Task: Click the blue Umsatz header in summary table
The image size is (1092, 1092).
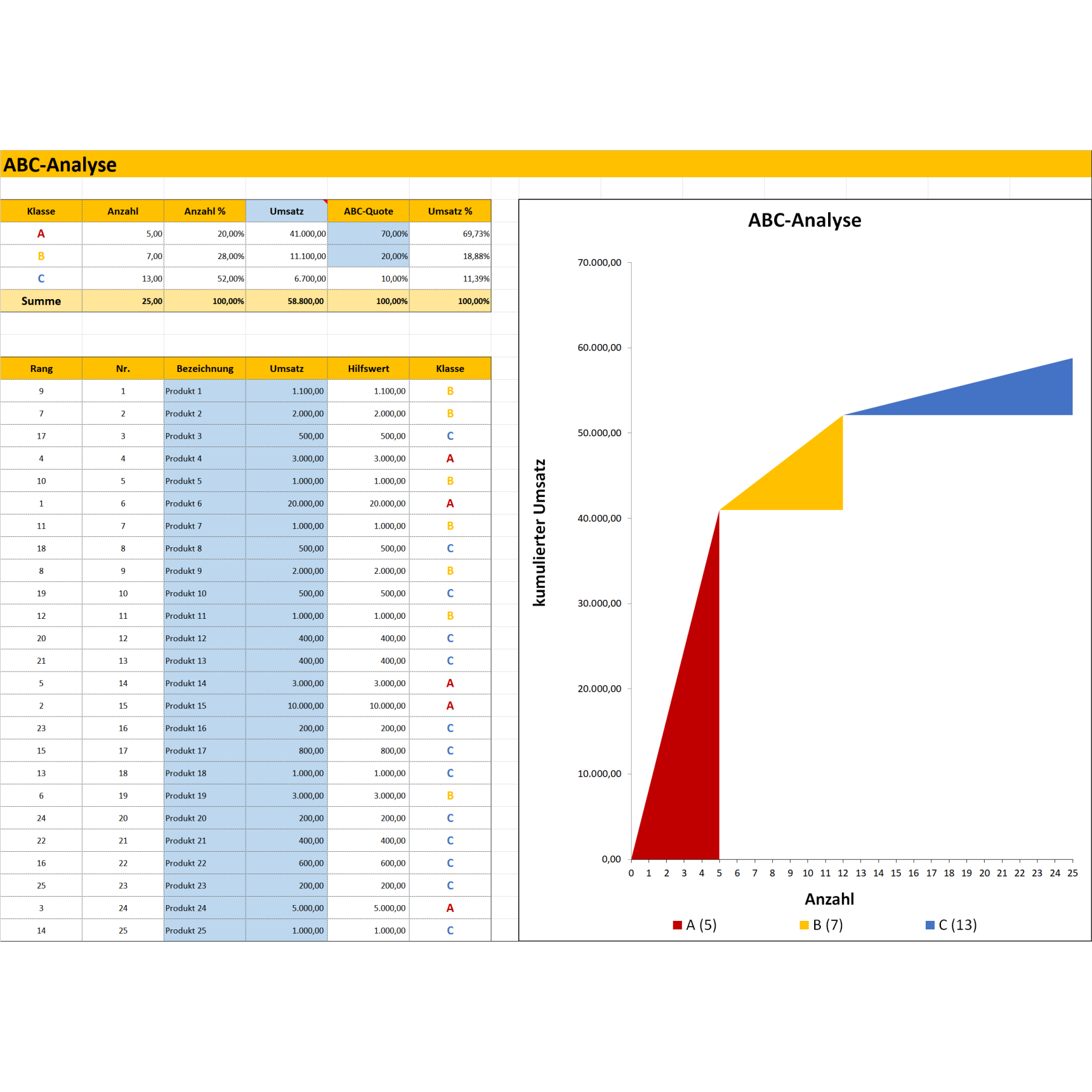Action: click(286, 211)
